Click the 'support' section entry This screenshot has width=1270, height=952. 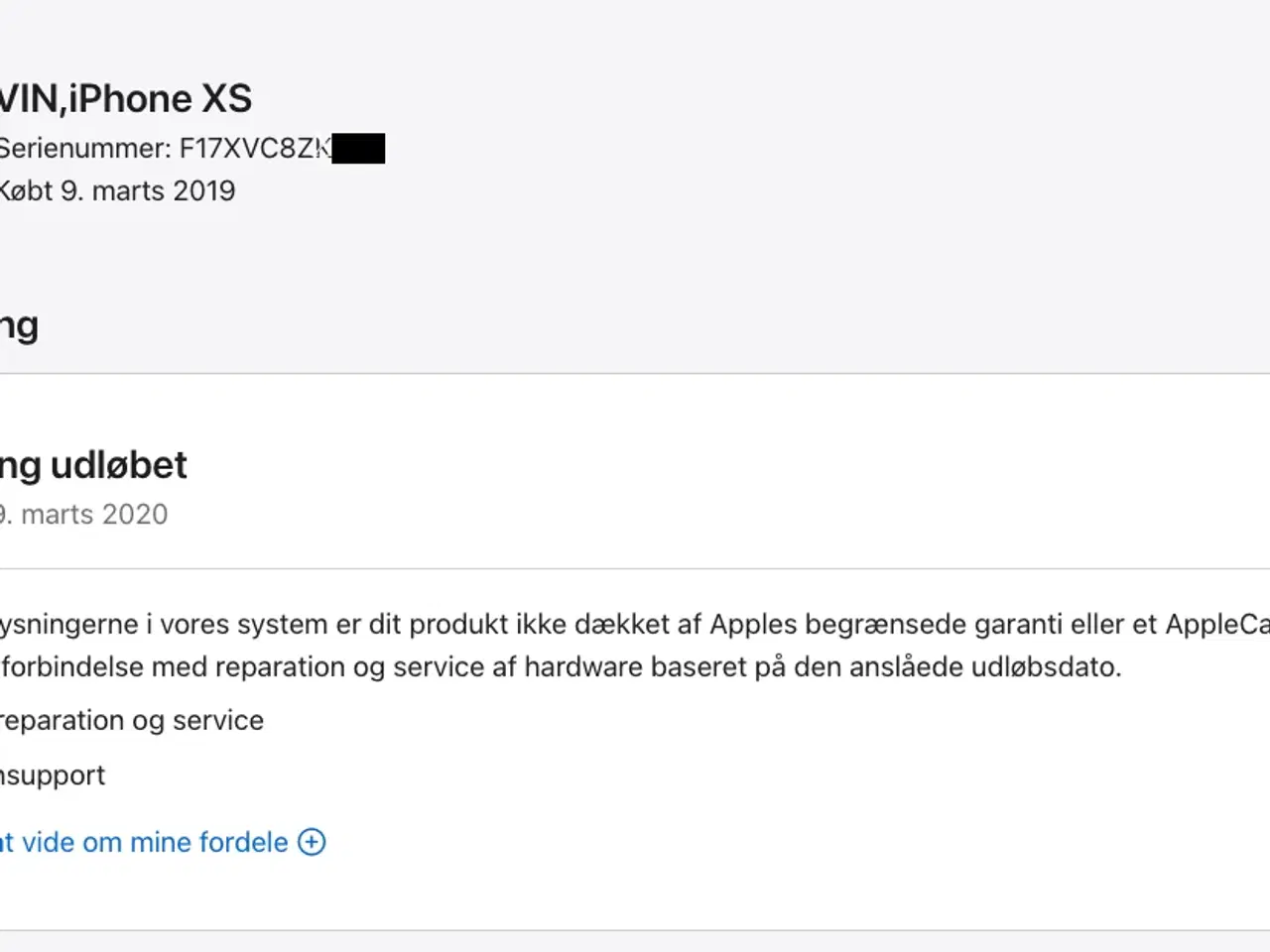pyautogui.click(x=52, y=774)
